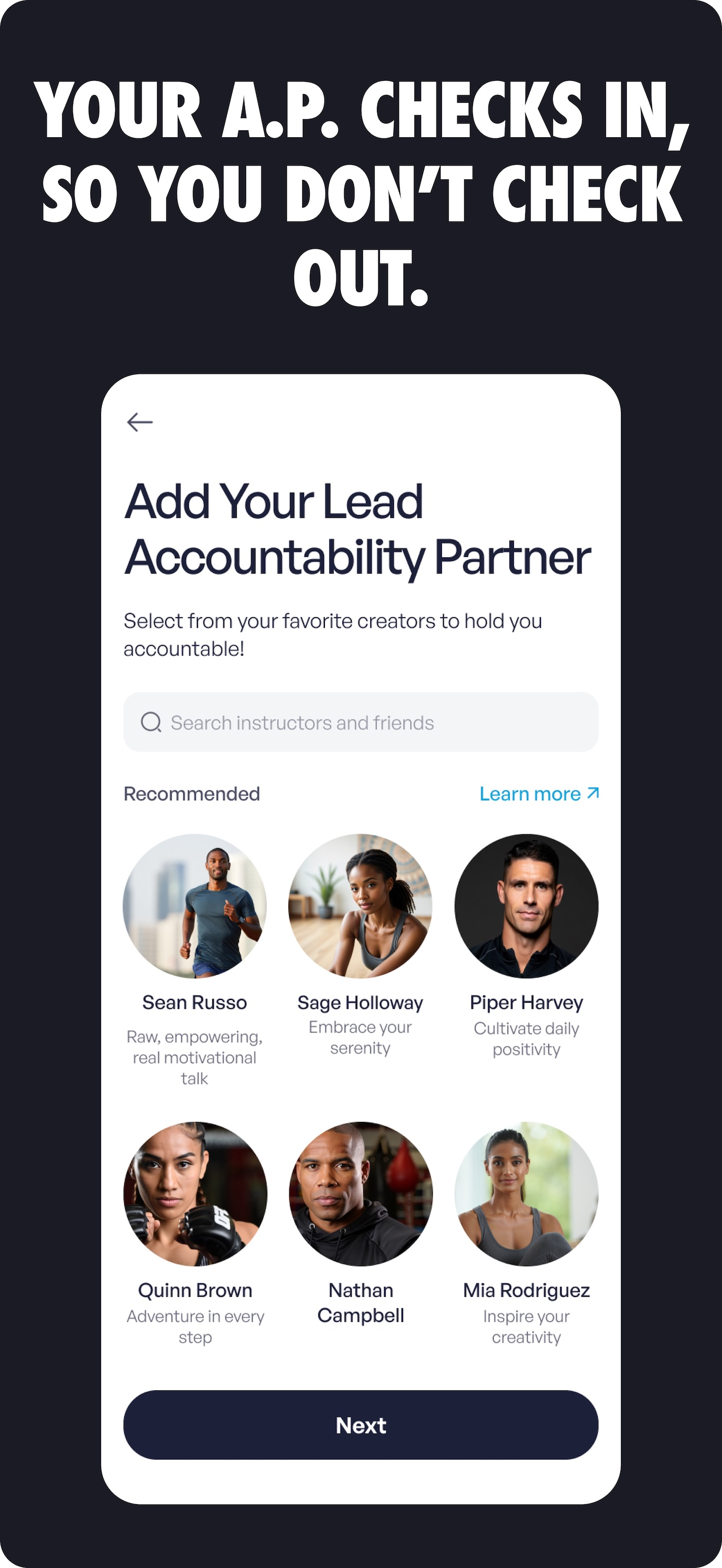Click the Sean Russo name label

(x=195, y=1003)
